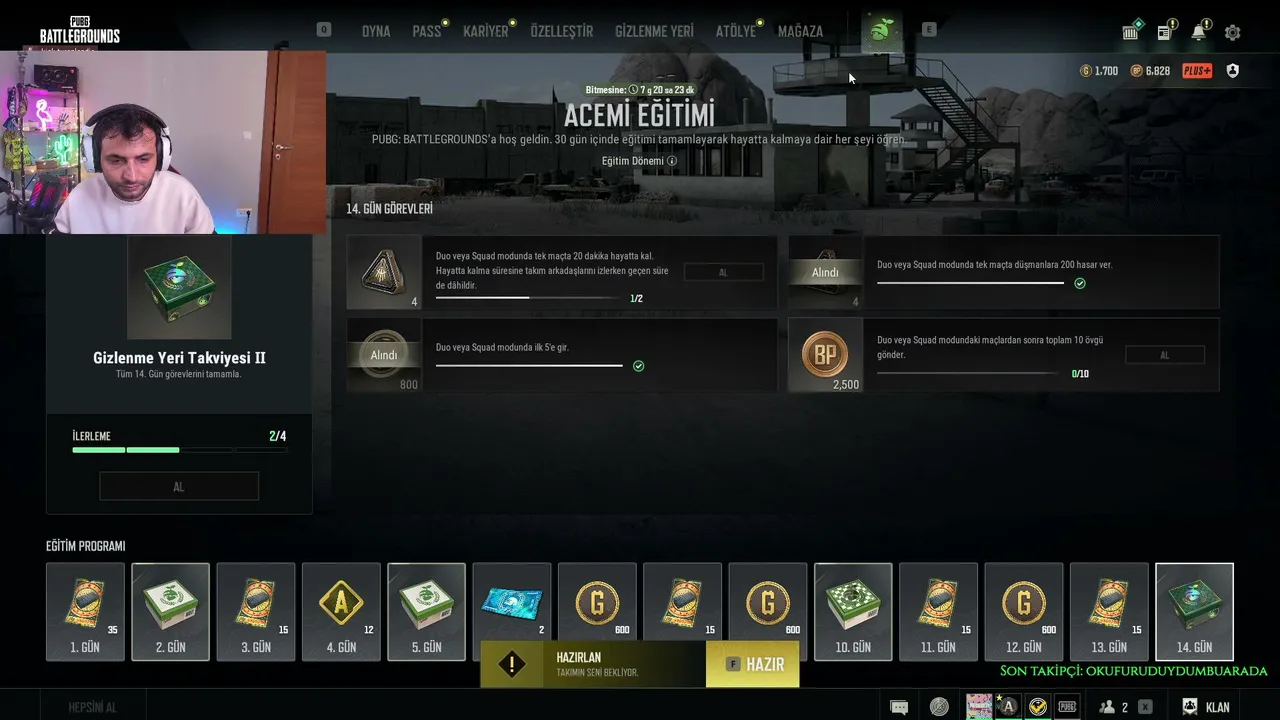Click AL button for 20-minute survival mission
This screenshot has height=720, width=1280.
(723, 272)
